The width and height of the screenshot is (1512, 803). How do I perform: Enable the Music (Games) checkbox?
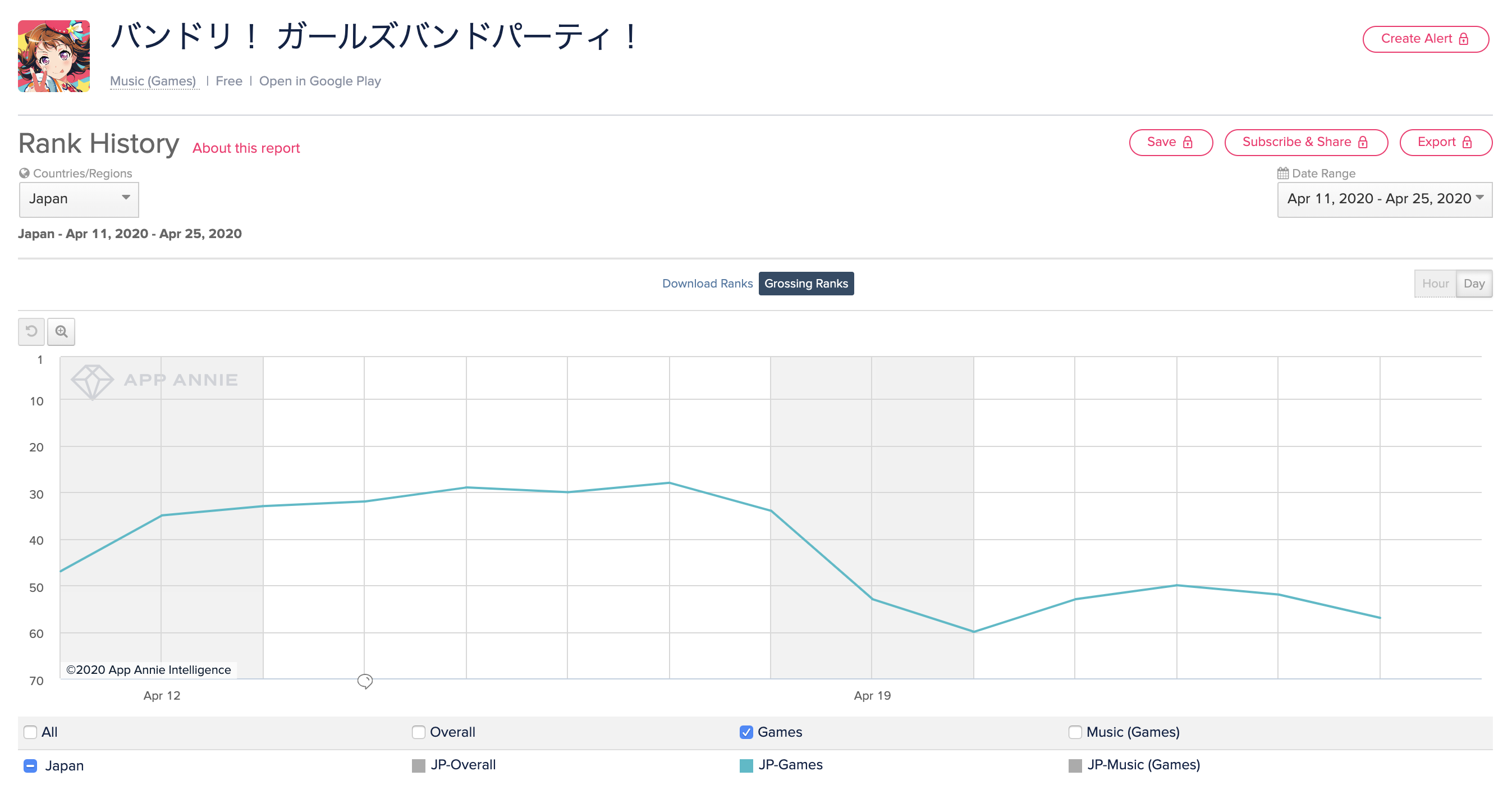(1075, 732)
